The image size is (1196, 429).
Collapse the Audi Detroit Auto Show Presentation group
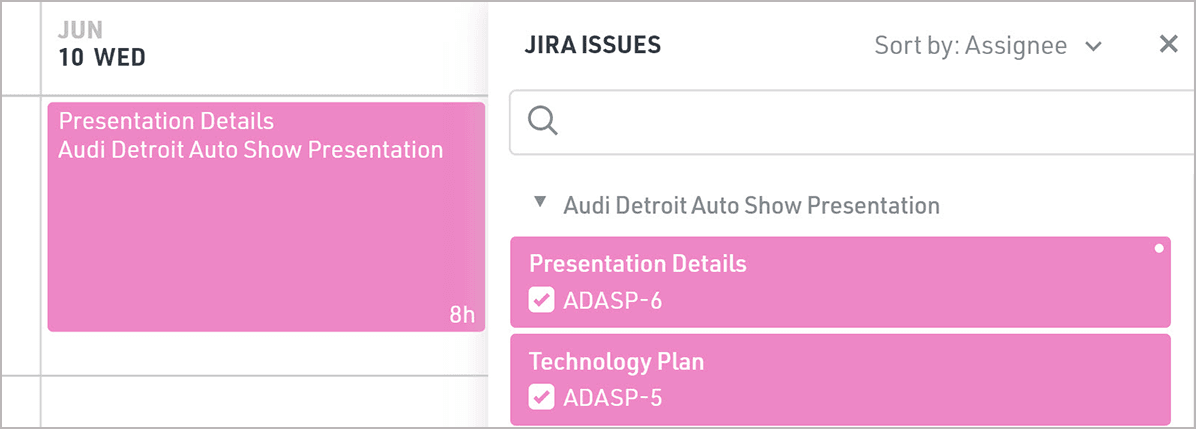(540, 202)
